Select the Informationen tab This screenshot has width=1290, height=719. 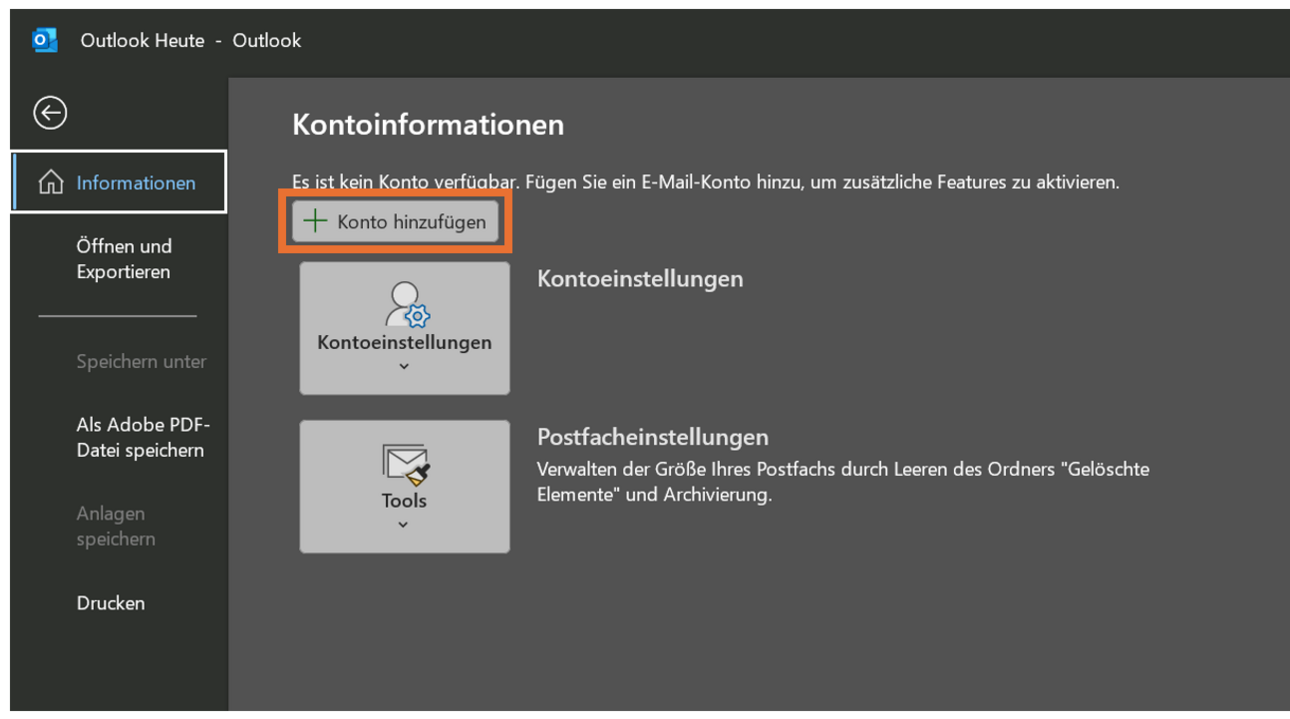pyautogui.click(x=119, y=182)
